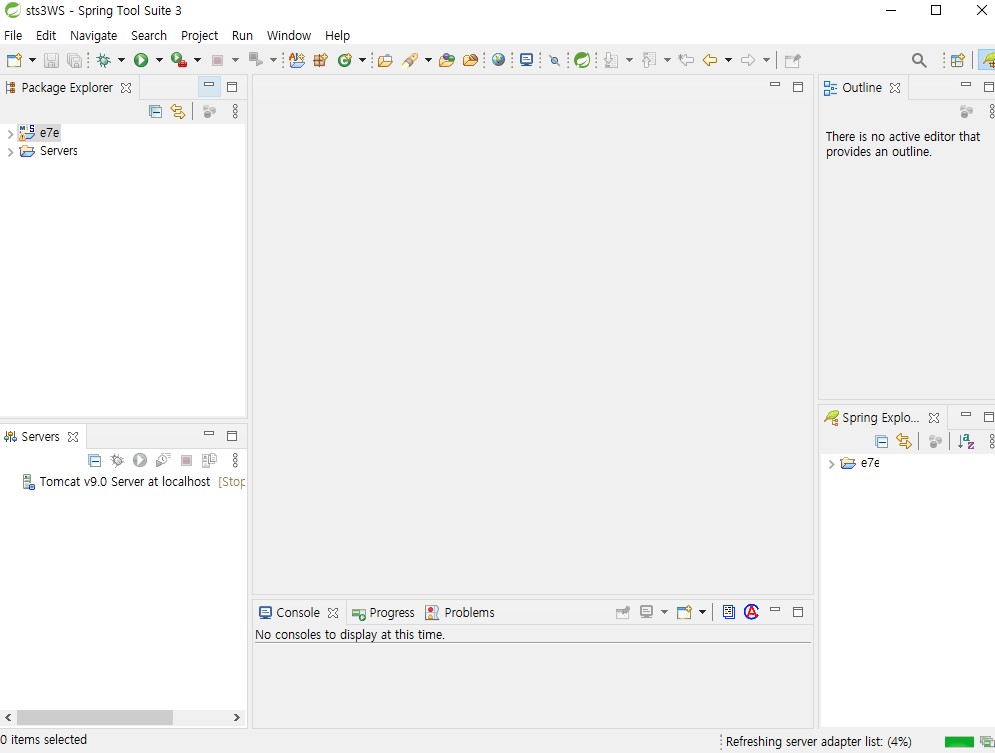Maximize the Servers view
The height and width of the screenshot is (753, 995).
coord(232,436)
